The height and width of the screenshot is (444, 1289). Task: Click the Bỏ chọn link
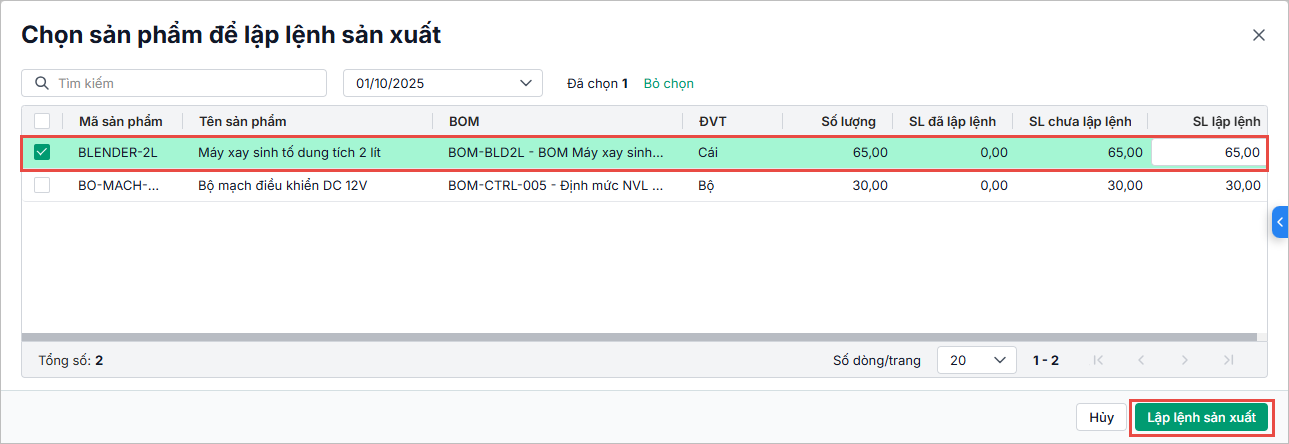[x=668, y=83]
